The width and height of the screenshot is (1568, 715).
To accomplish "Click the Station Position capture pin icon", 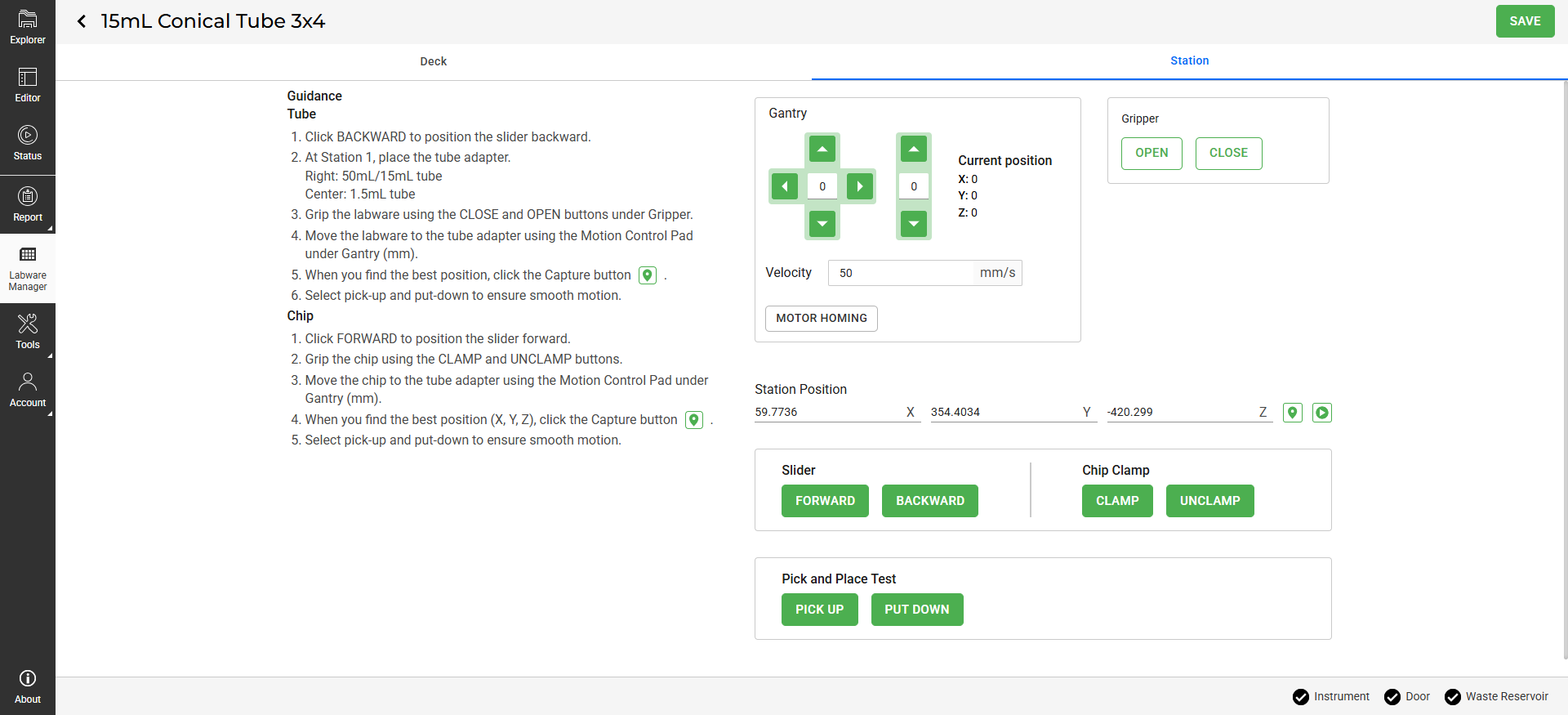I will click(1292, 413).
